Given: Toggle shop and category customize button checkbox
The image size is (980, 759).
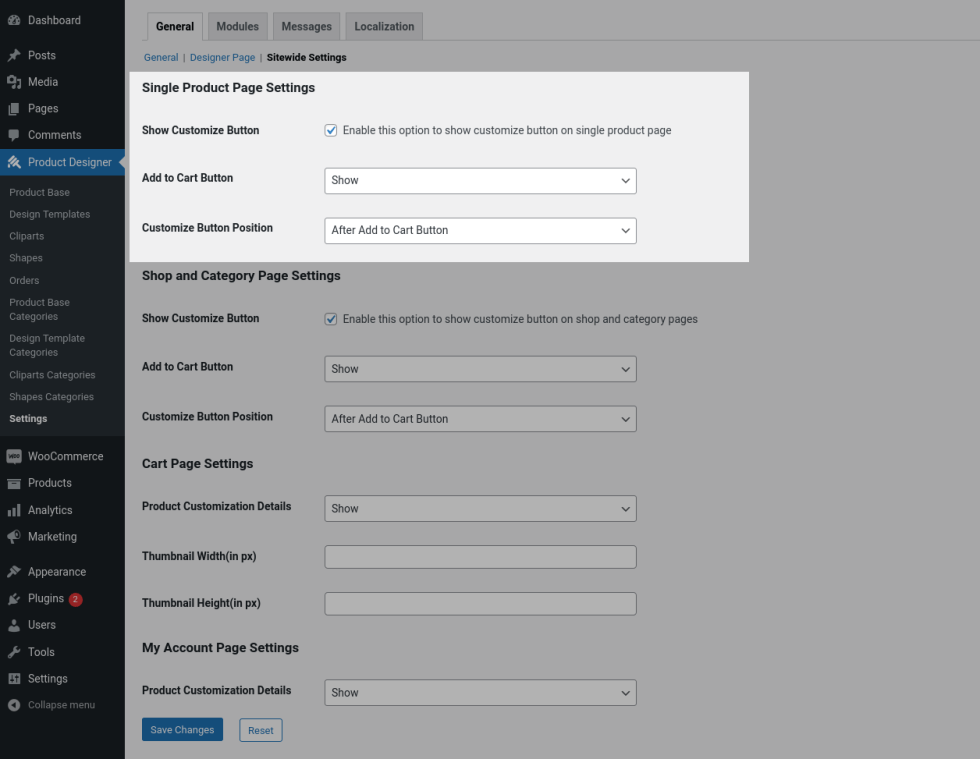Looking at the screenshot, I should pyautogui.click(x=331, y=319).
